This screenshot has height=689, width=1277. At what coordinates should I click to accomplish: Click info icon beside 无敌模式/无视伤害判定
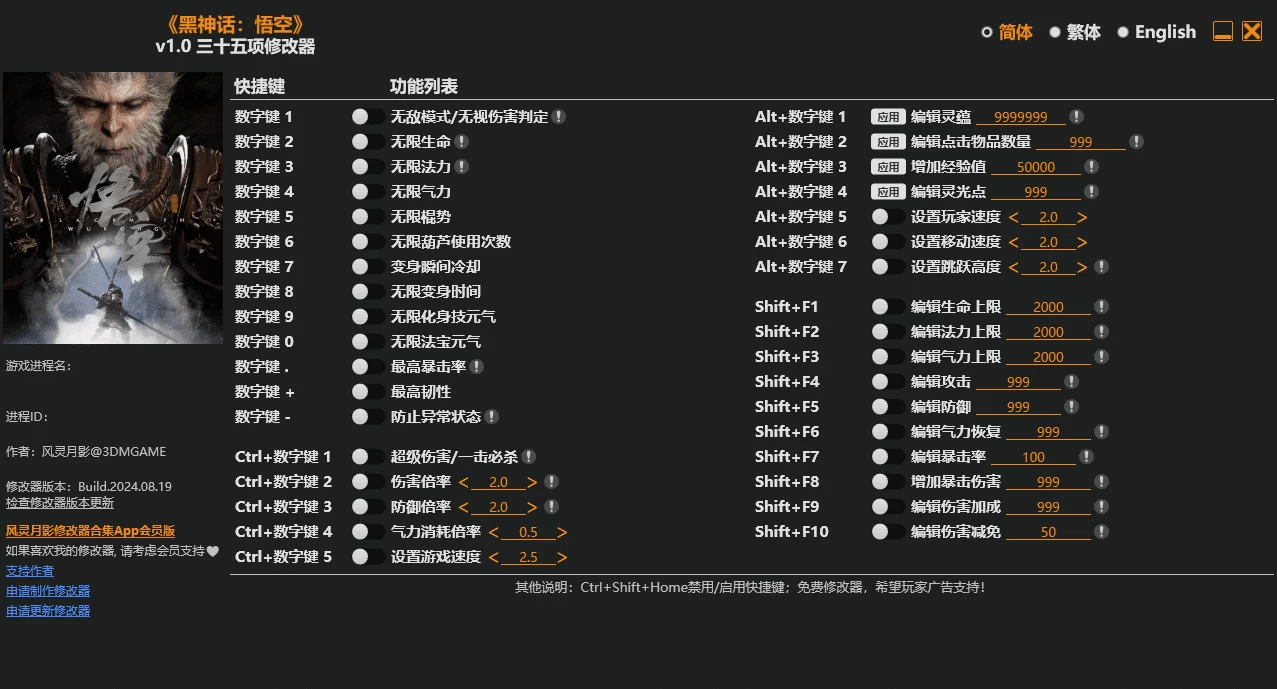pyautogui.click(x=559, y=117)
